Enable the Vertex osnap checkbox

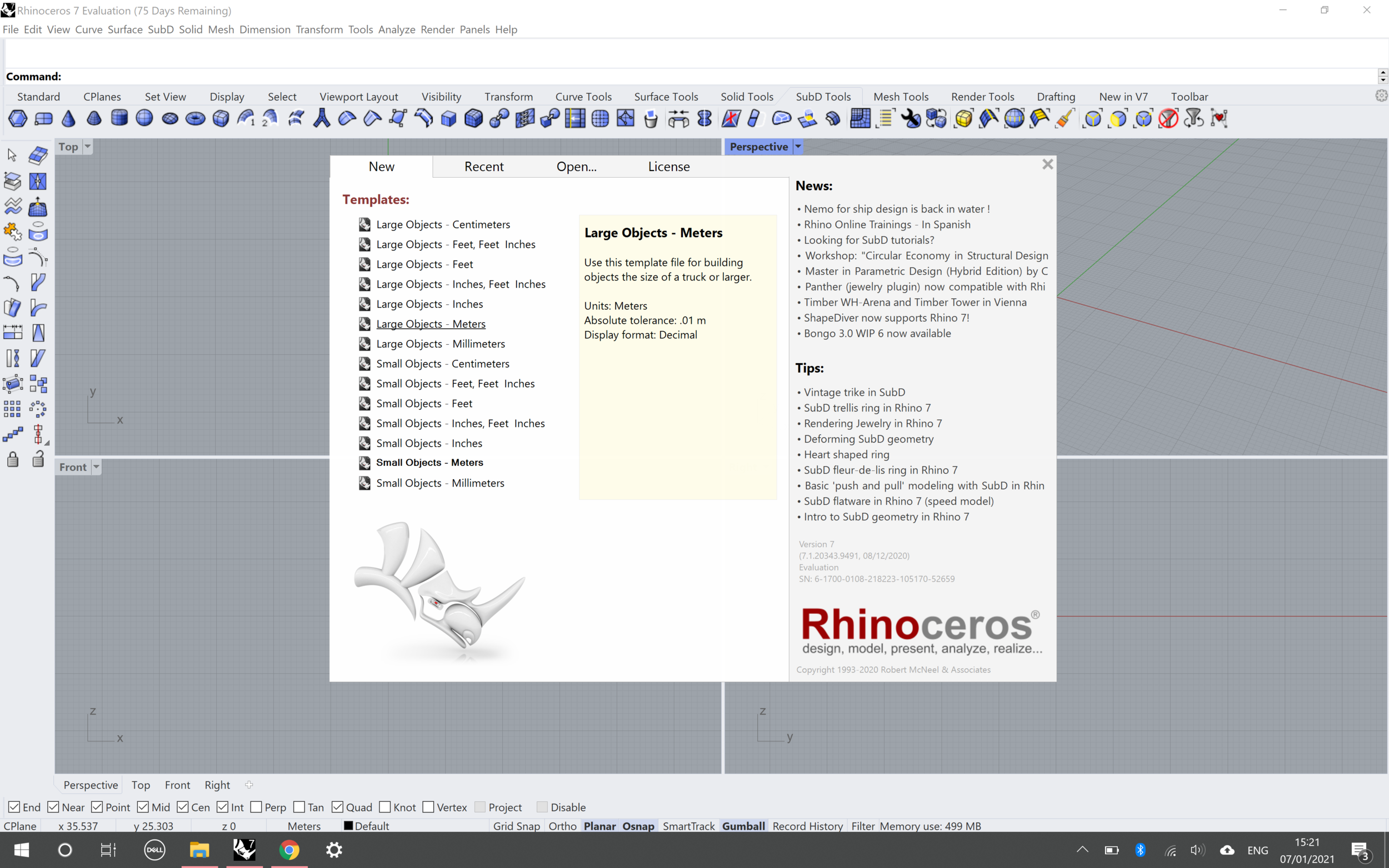pyautogui.click(x=428, y=807)
